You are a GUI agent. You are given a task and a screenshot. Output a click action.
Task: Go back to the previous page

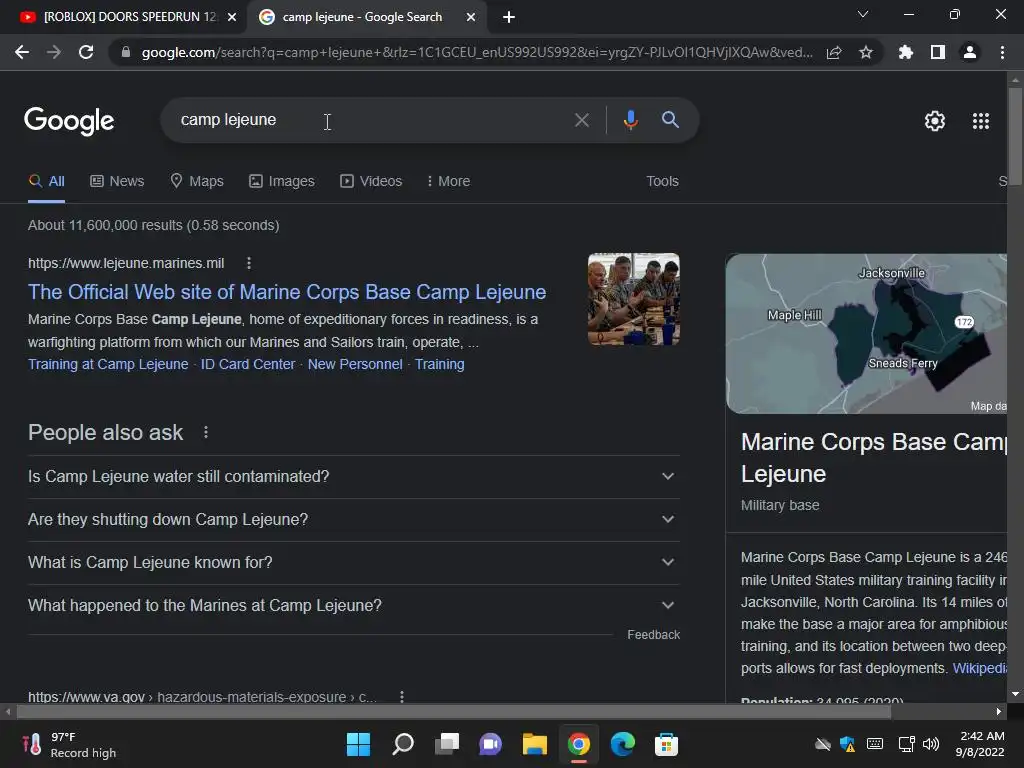[x=22, y=52]
